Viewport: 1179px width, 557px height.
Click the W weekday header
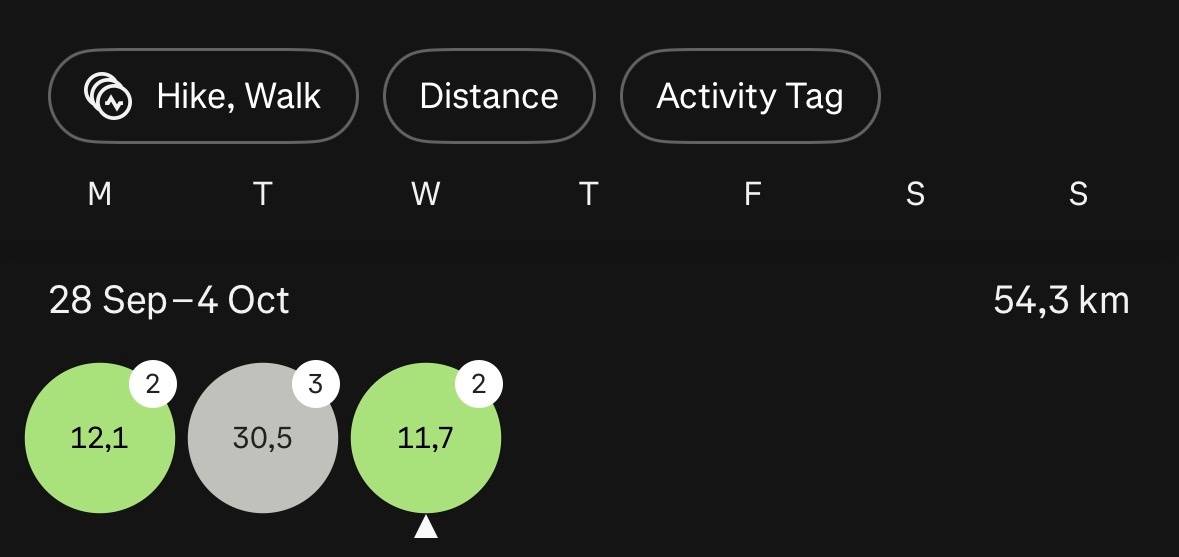point(426,195)
